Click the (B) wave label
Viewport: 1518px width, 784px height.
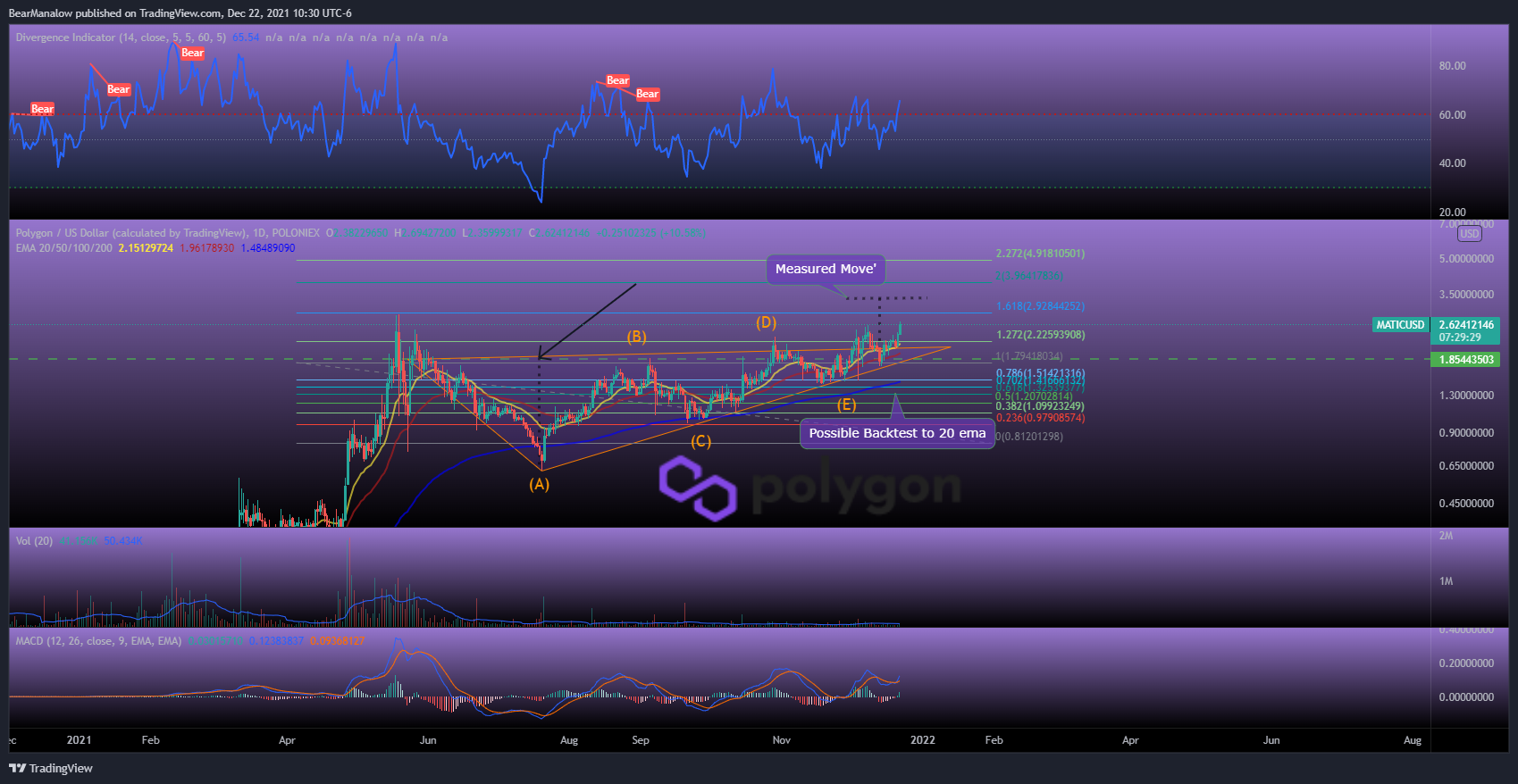pos(636,337)
